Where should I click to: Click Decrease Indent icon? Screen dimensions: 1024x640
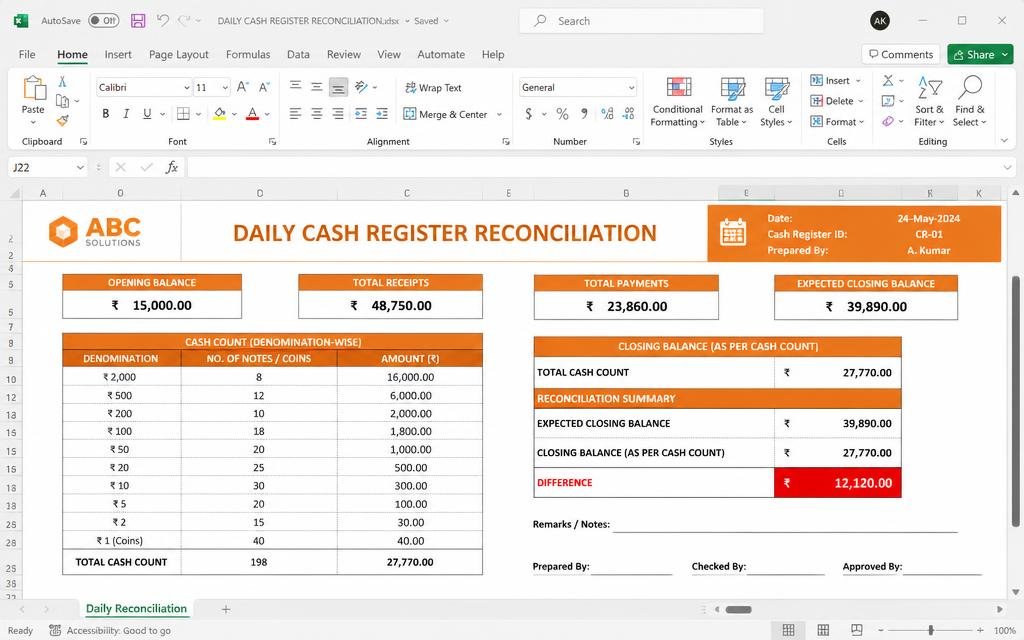[360, 114]
